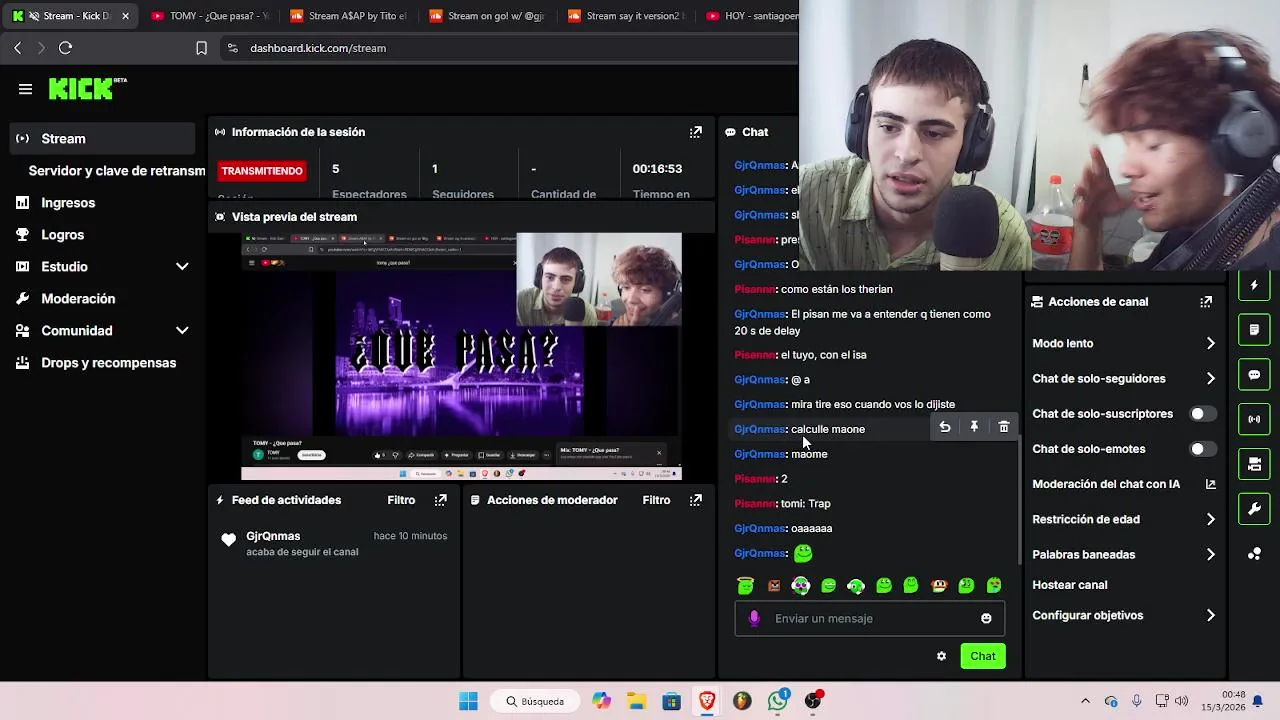
Task: Open Configurar objetivos options arrow
Action: [x=1210, y=615]
